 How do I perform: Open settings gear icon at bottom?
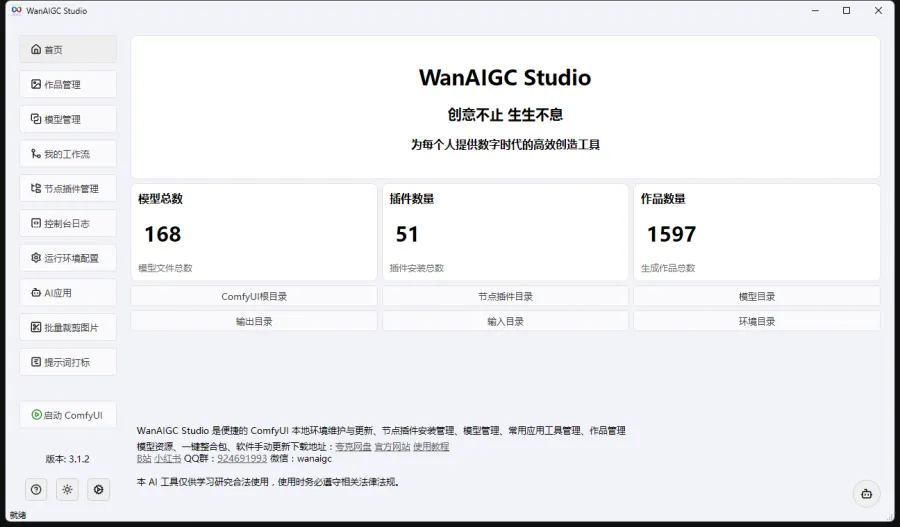(x=99, y=490)
